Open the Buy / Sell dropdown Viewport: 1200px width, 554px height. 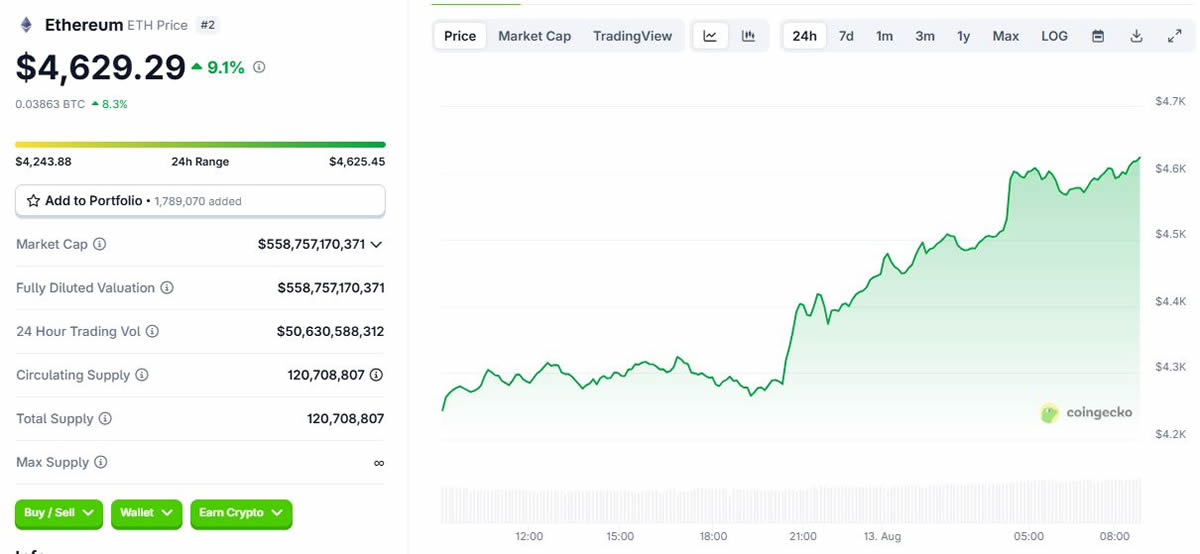point(59,513)
